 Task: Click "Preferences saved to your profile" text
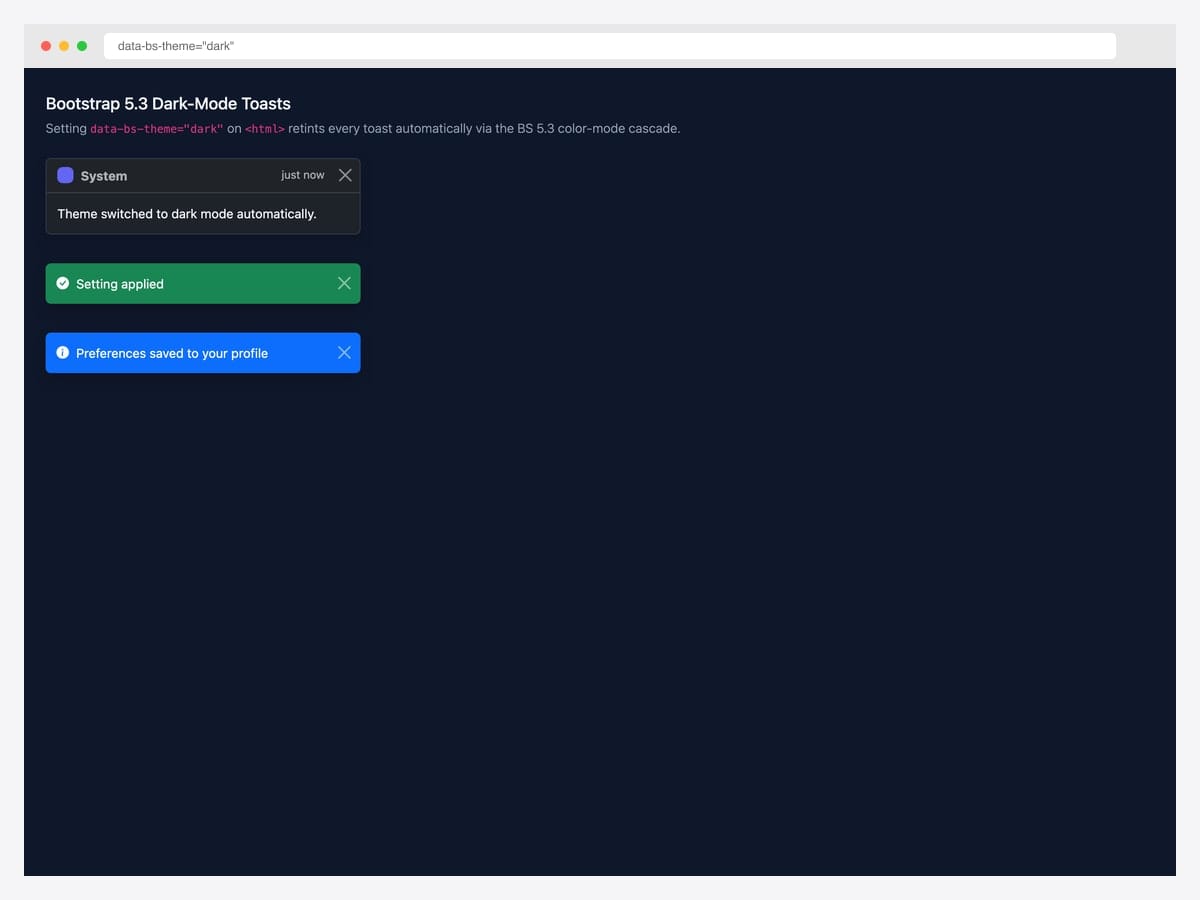[x=172, y=353]
